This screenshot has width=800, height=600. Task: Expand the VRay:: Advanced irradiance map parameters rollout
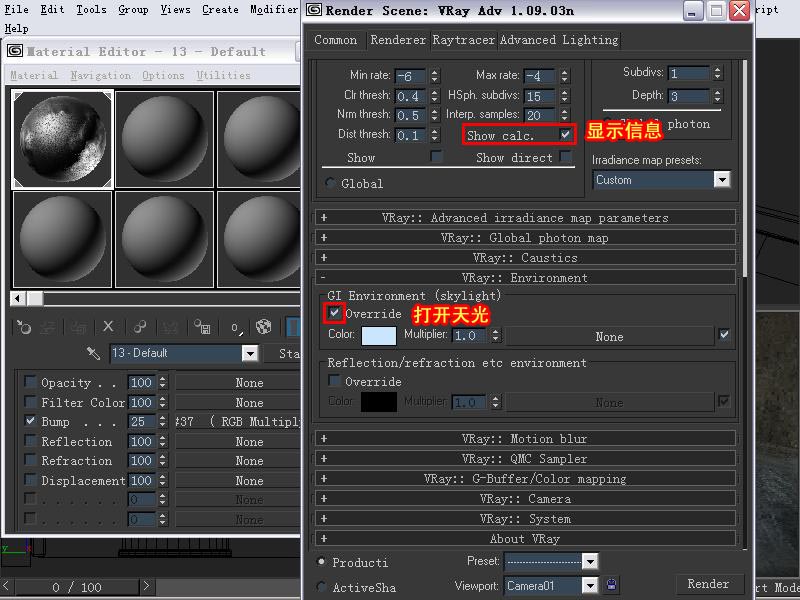526,218
